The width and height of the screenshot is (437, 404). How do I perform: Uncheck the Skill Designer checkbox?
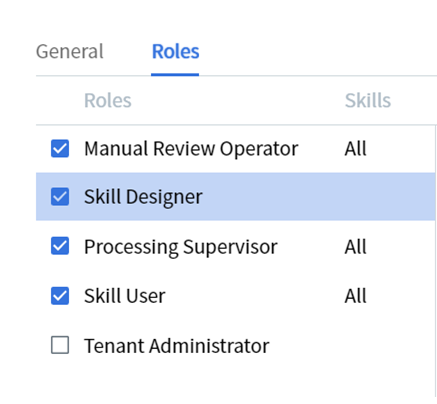click(x=60, y=197)
